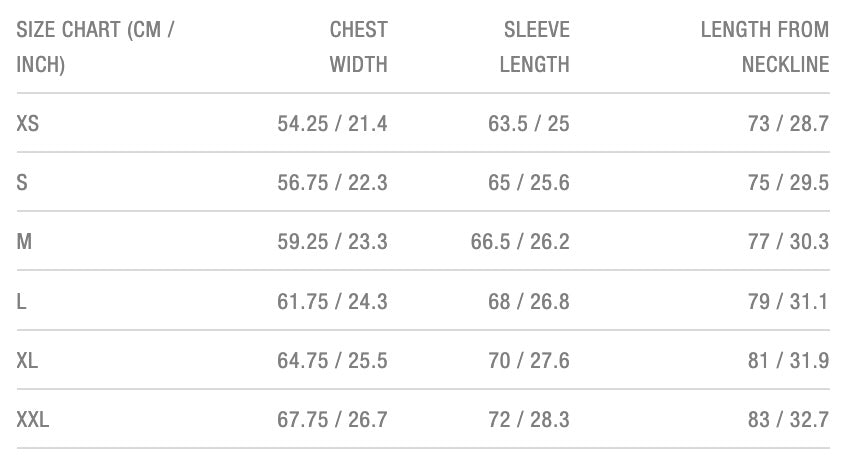Click sleeve length value 63.5 / 25

[528, 124]
